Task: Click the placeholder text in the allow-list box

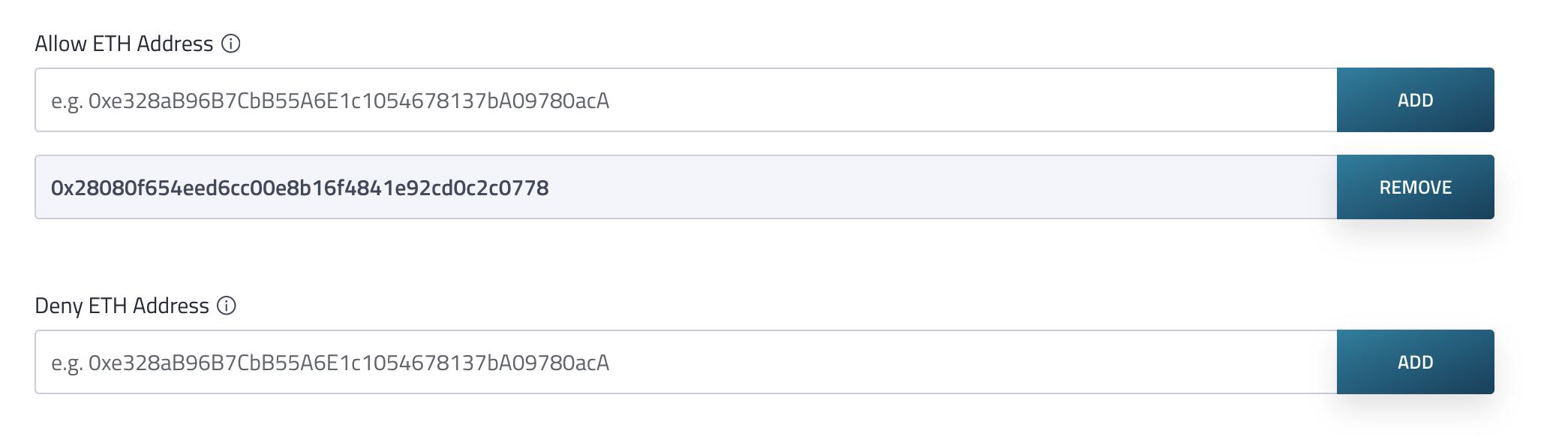Action: point(330,101)
